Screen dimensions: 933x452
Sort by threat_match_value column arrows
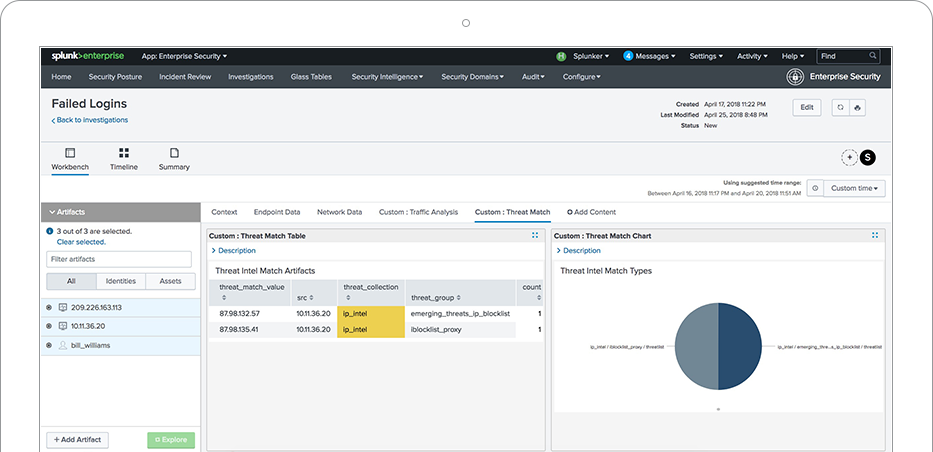pos(224,297)
